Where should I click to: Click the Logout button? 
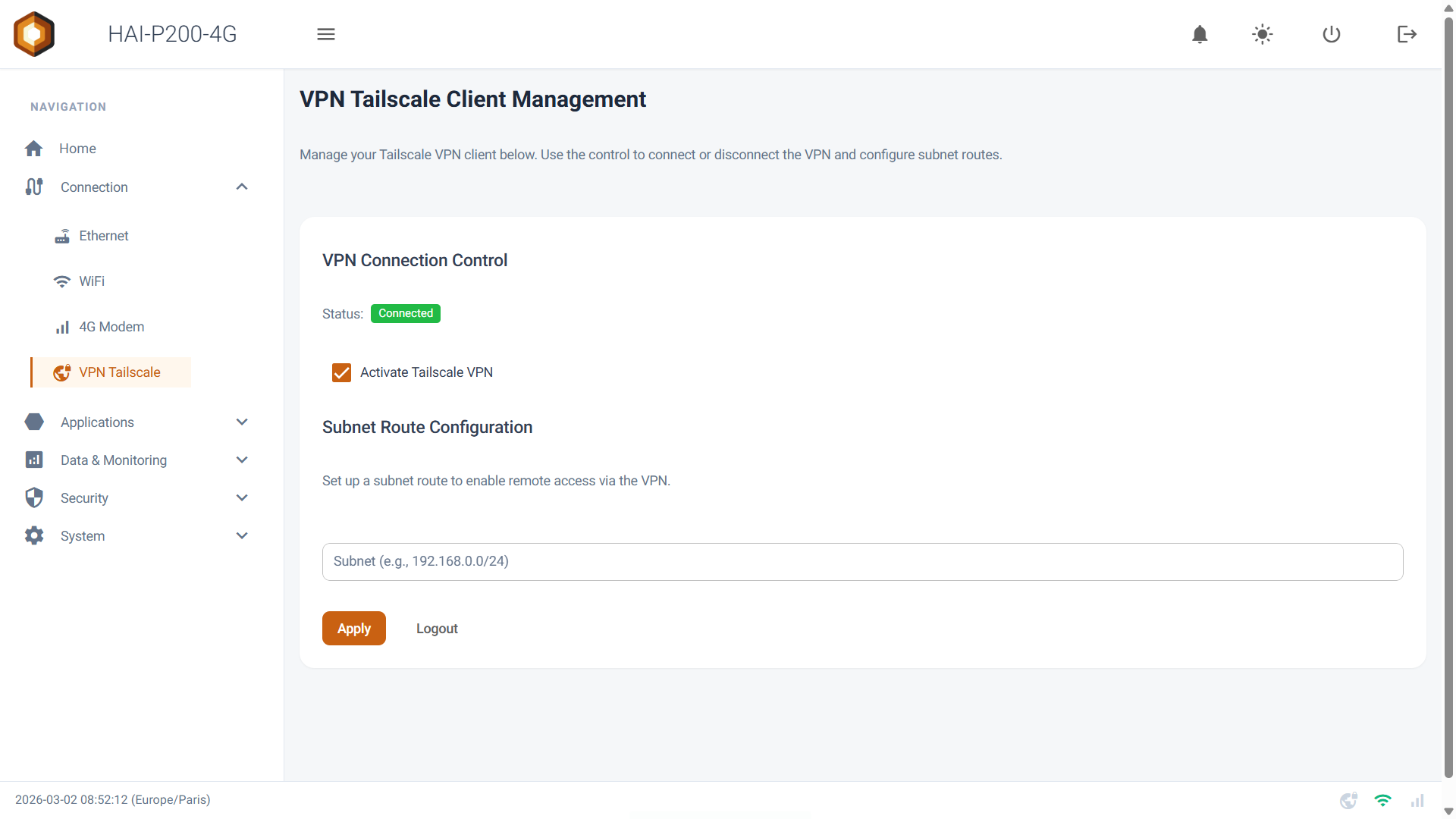pos(437,629)
